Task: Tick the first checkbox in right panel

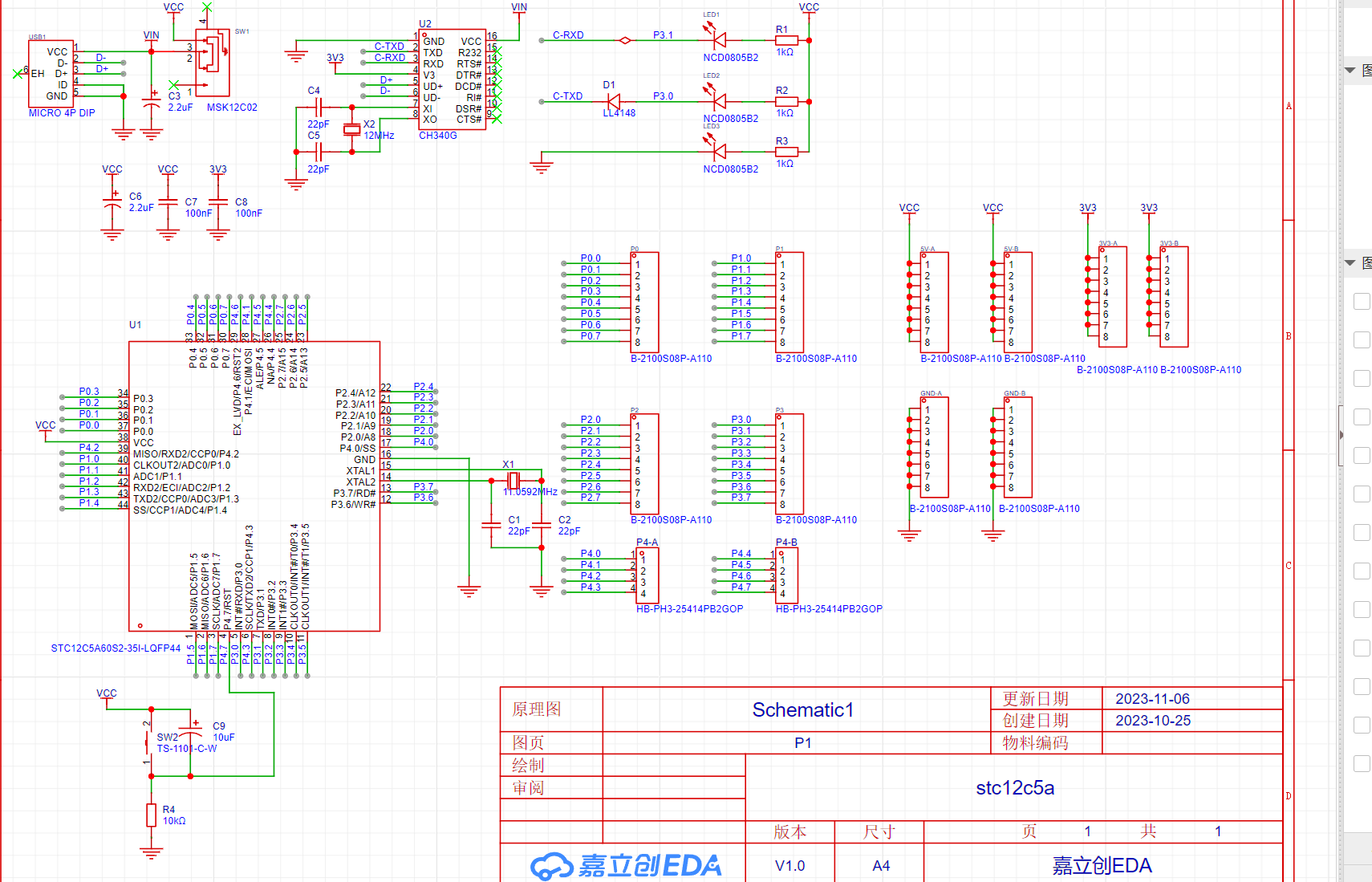Action: tap(1362, 301)
